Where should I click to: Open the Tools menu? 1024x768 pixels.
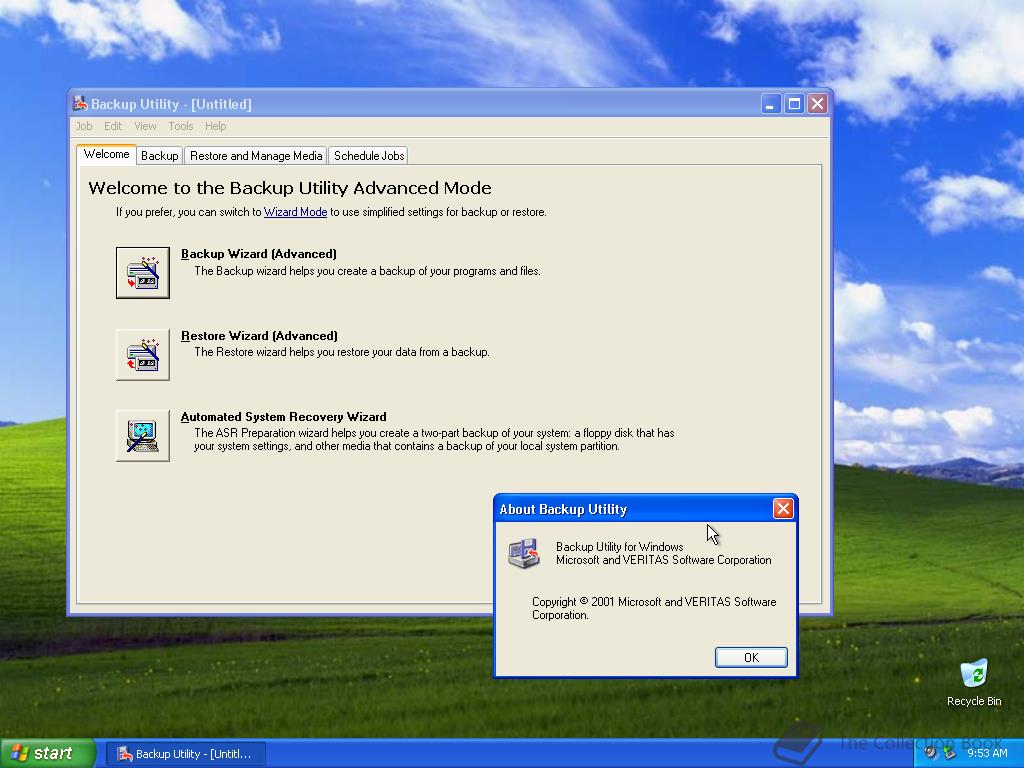coord(181,126)
